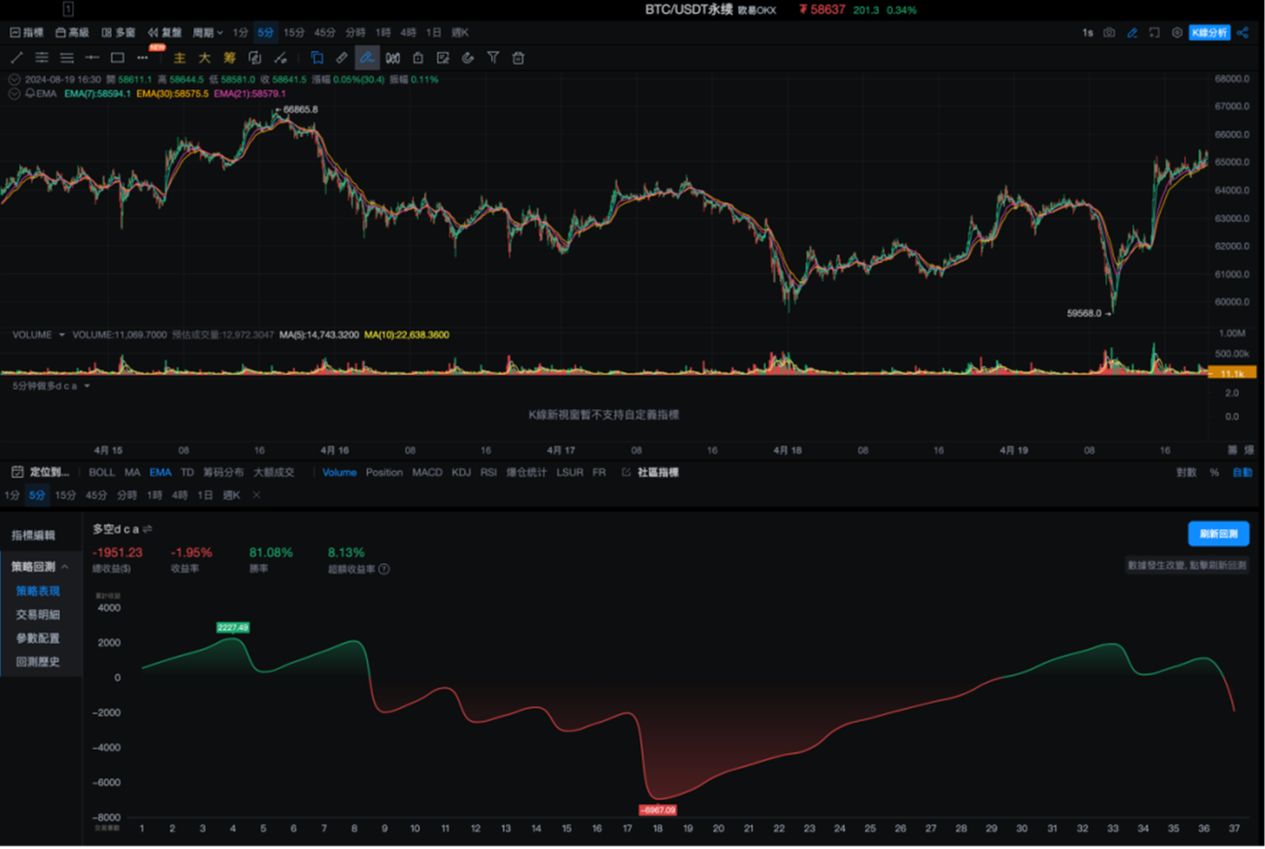Expand the VOLUME indicator dropdown arrow
Image resolution: width=1265 pixels, height=849 pixels.
point(62,335)
